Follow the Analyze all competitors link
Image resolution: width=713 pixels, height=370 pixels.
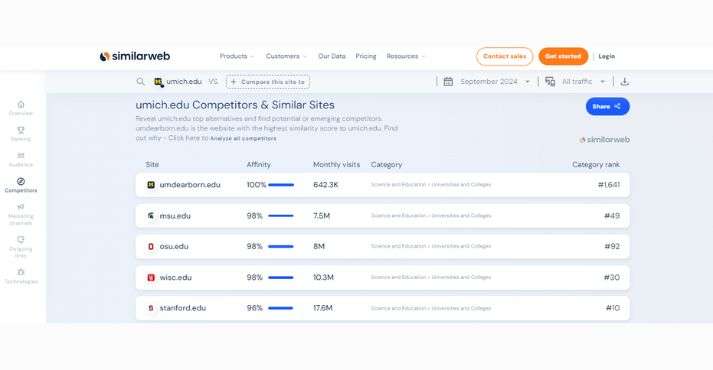243,138
